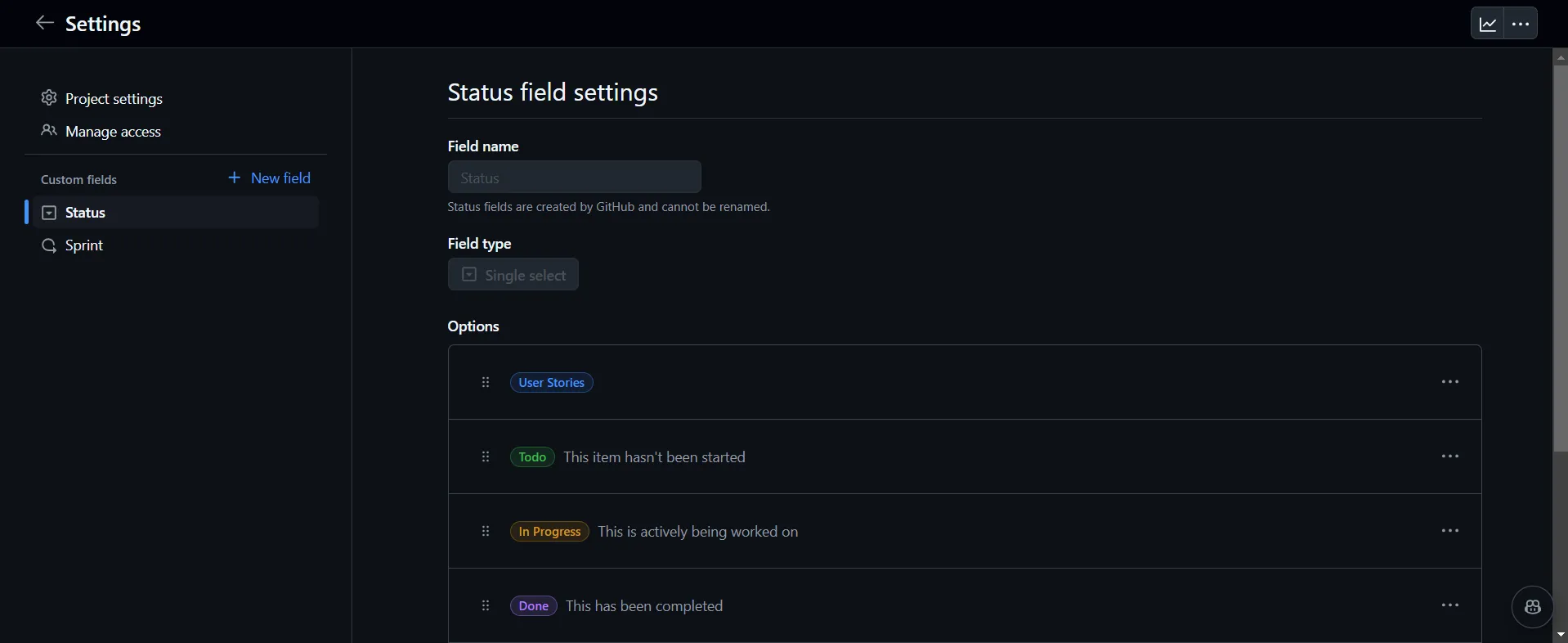Click 'This has been completed' description
The width and height of the screenshot is (1568, 643).
pyautogui.click(x=644, y=605)
